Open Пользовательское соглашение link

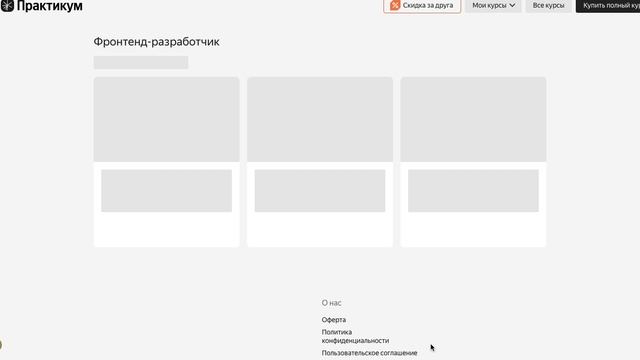click(369, 353)
